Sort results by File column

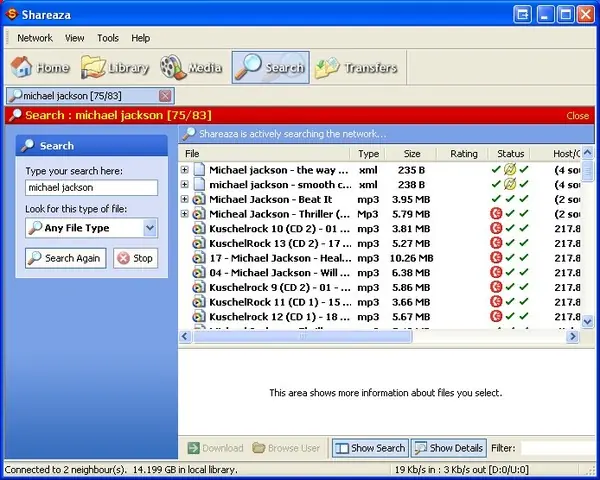[x=264, y=154]
